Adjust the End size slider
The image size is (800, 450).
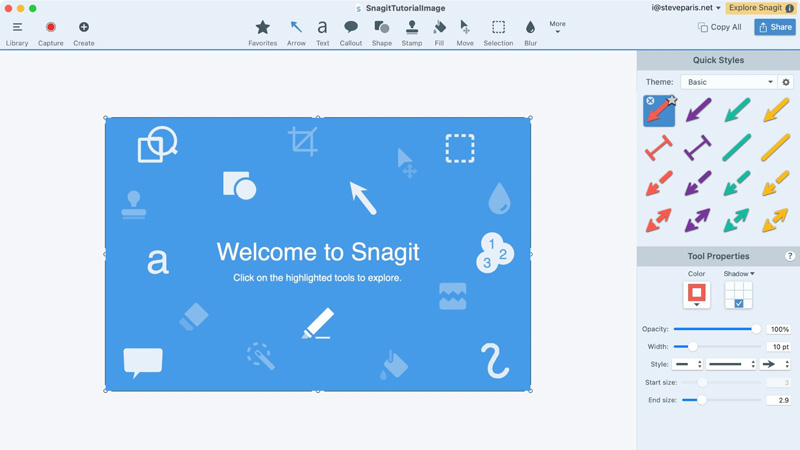(721, 400)
